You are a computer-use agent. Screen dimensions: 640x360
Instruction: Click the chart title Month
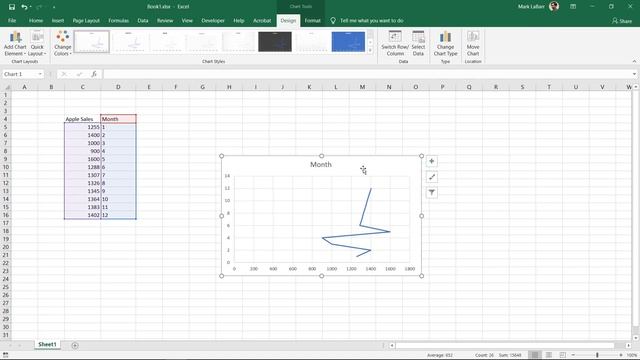pos(321,164)
